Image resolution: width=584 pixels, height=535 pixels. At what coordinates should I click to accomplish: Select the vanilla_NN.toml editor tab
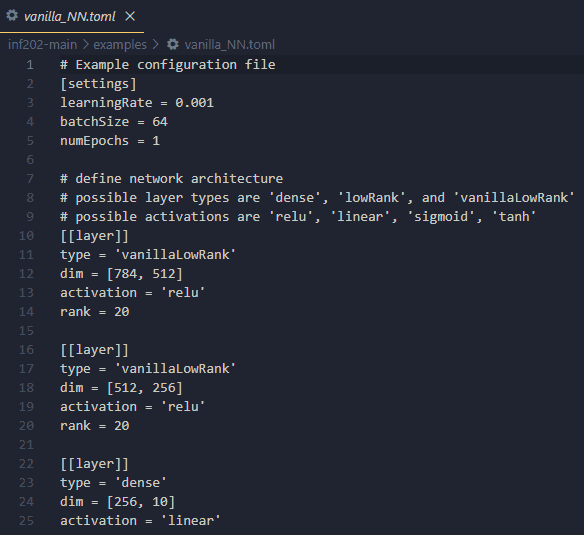point(72,16)
